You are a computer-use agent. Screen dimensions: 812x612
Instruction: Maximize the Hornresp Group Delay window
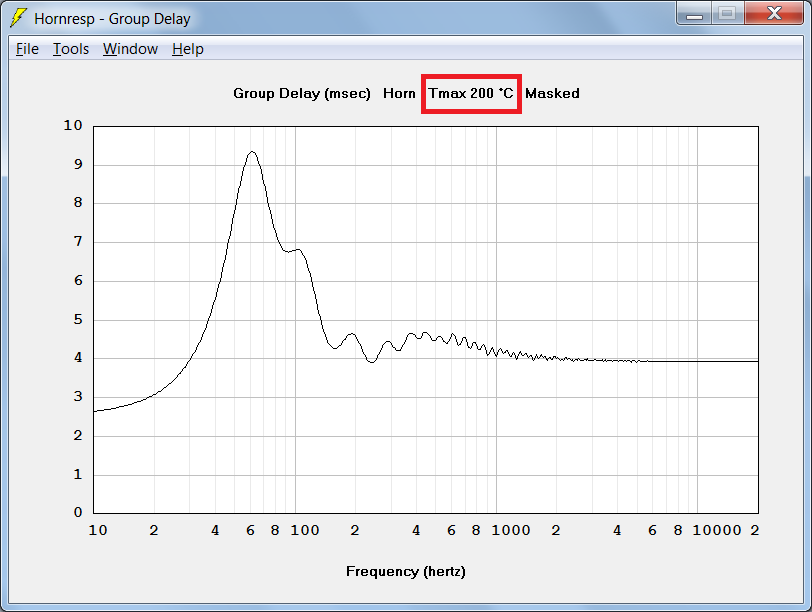tap(728, 14)
